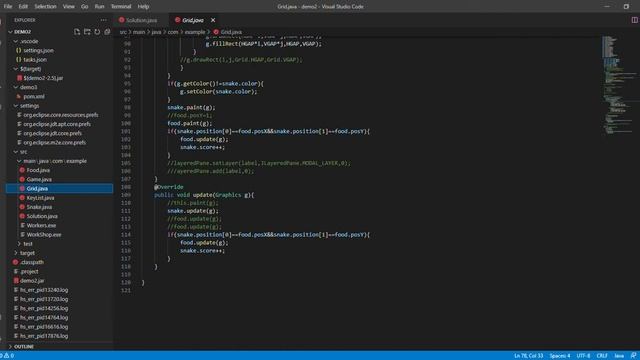
Task: Click the Refresh Explorer icon
Action: pos(97,32)
